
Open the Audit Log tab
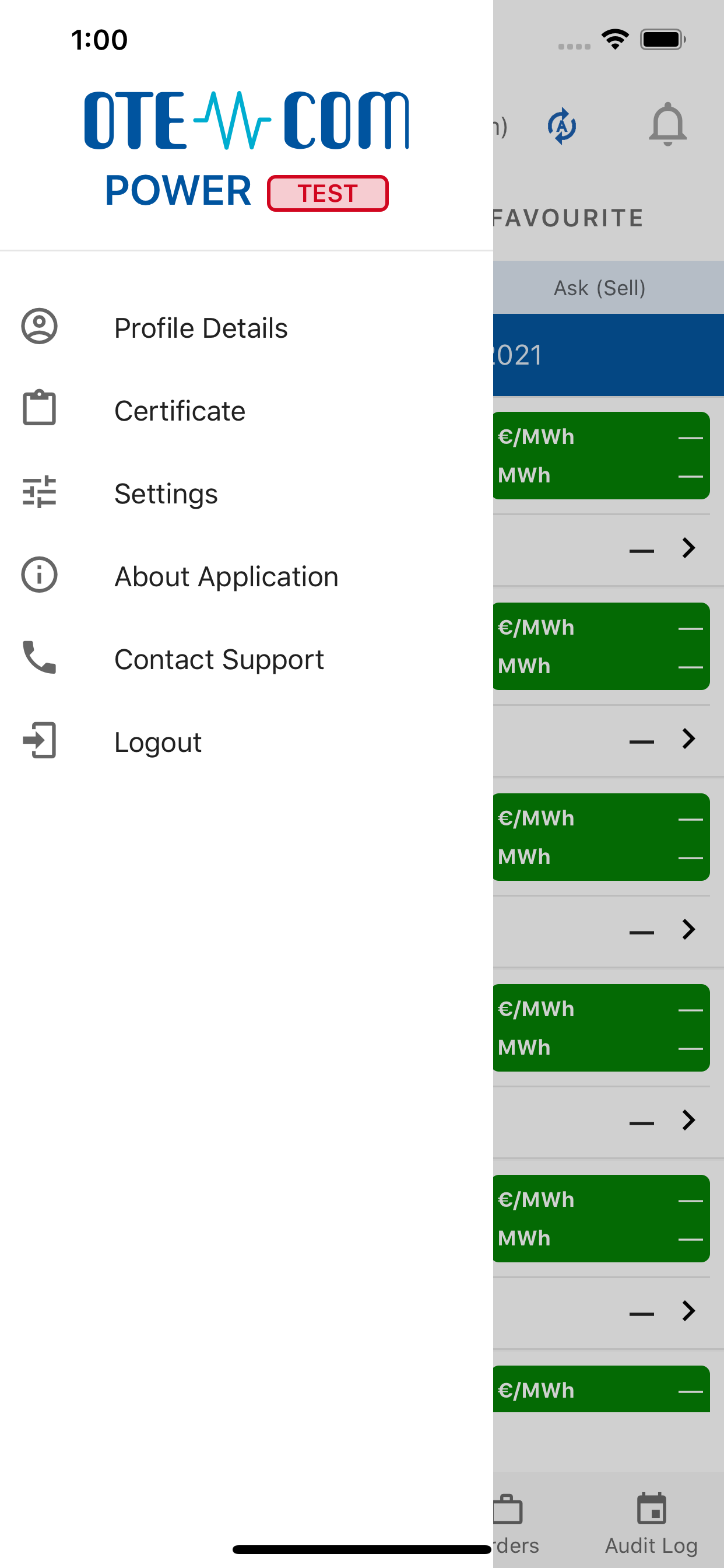pos(651,1524)
